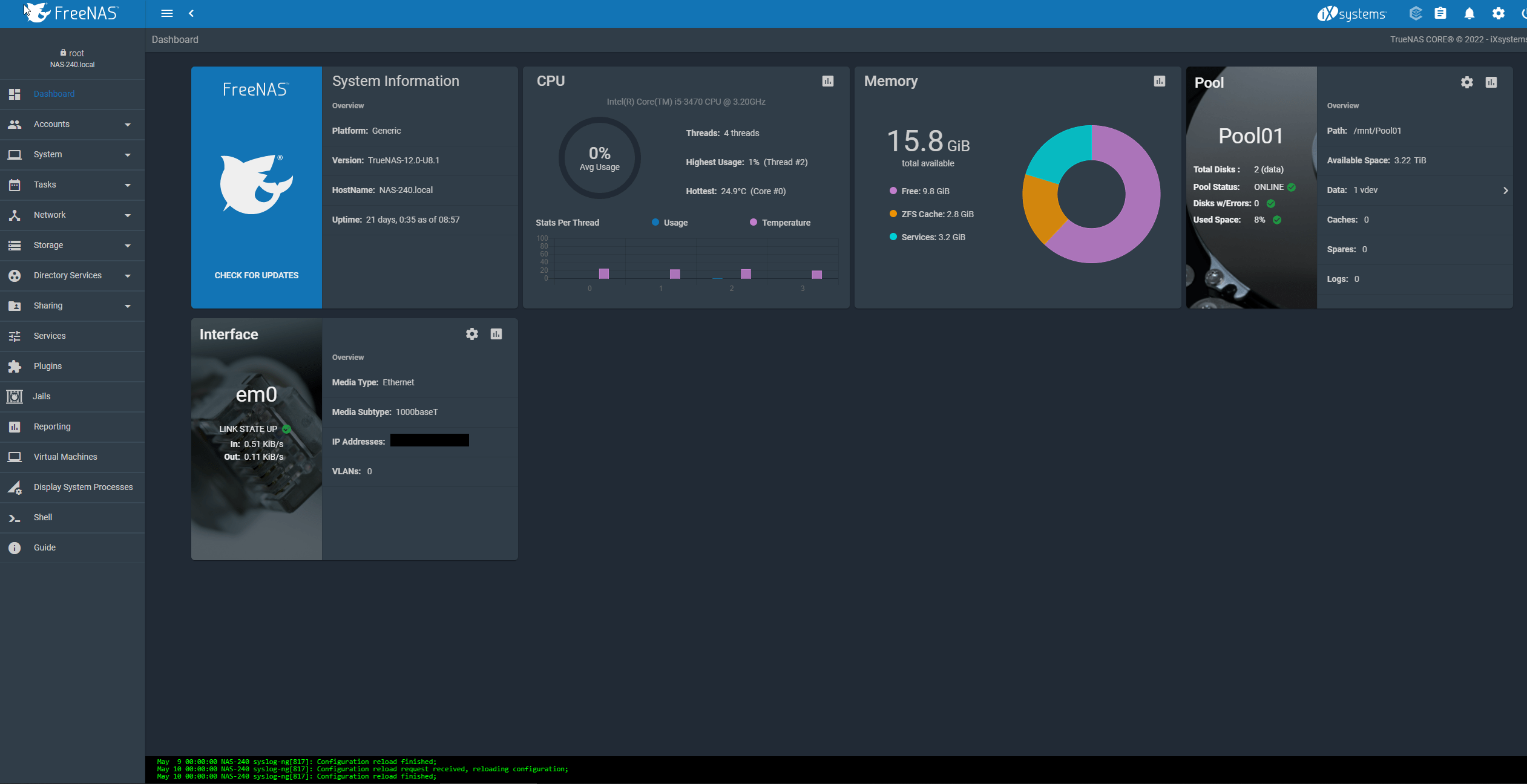Open CPU report chart icon
This screenshot has height=784, width=1527.
tap(827, 80)
